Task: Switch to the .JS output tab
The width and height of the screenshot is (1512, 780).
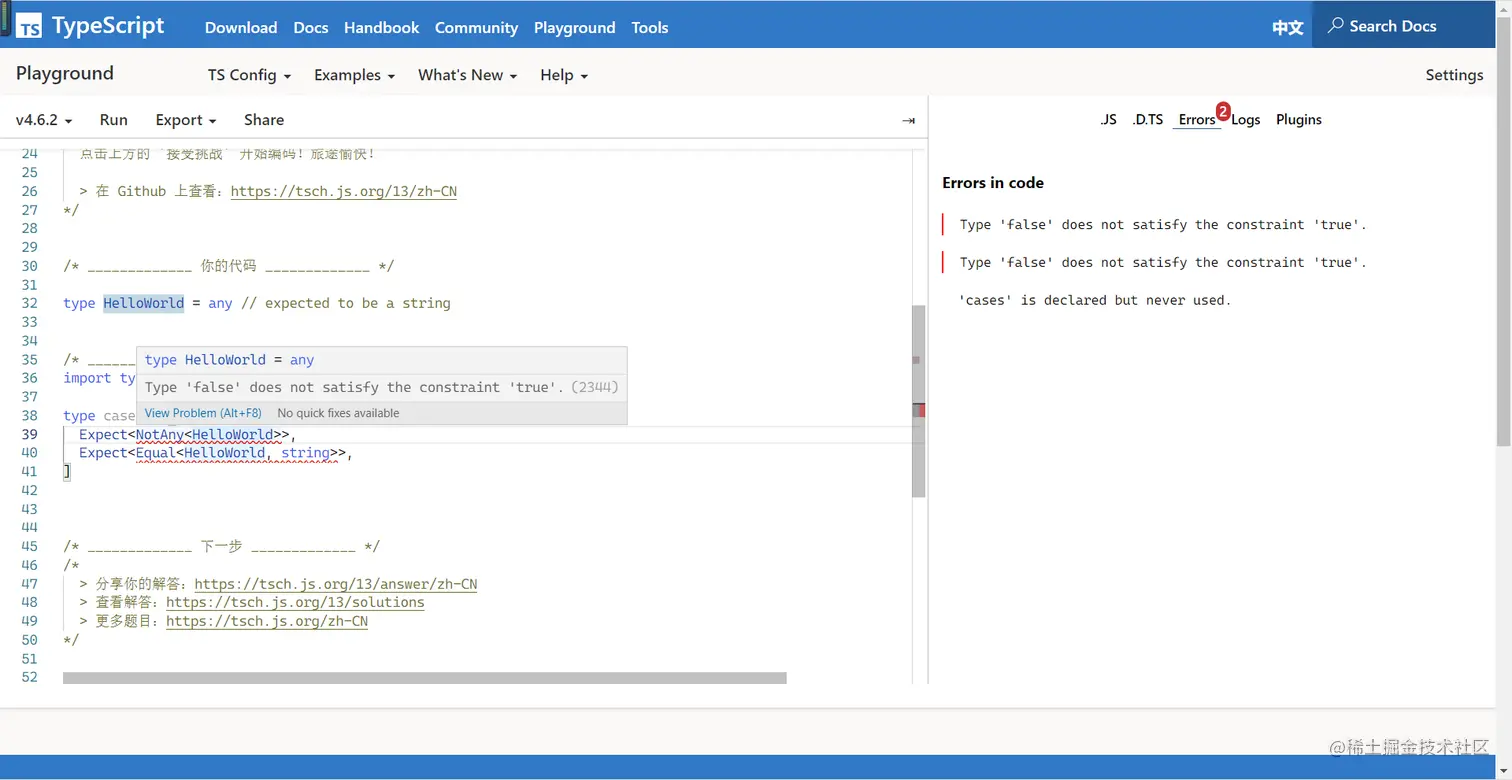Action: click(x=1108, y=120)
